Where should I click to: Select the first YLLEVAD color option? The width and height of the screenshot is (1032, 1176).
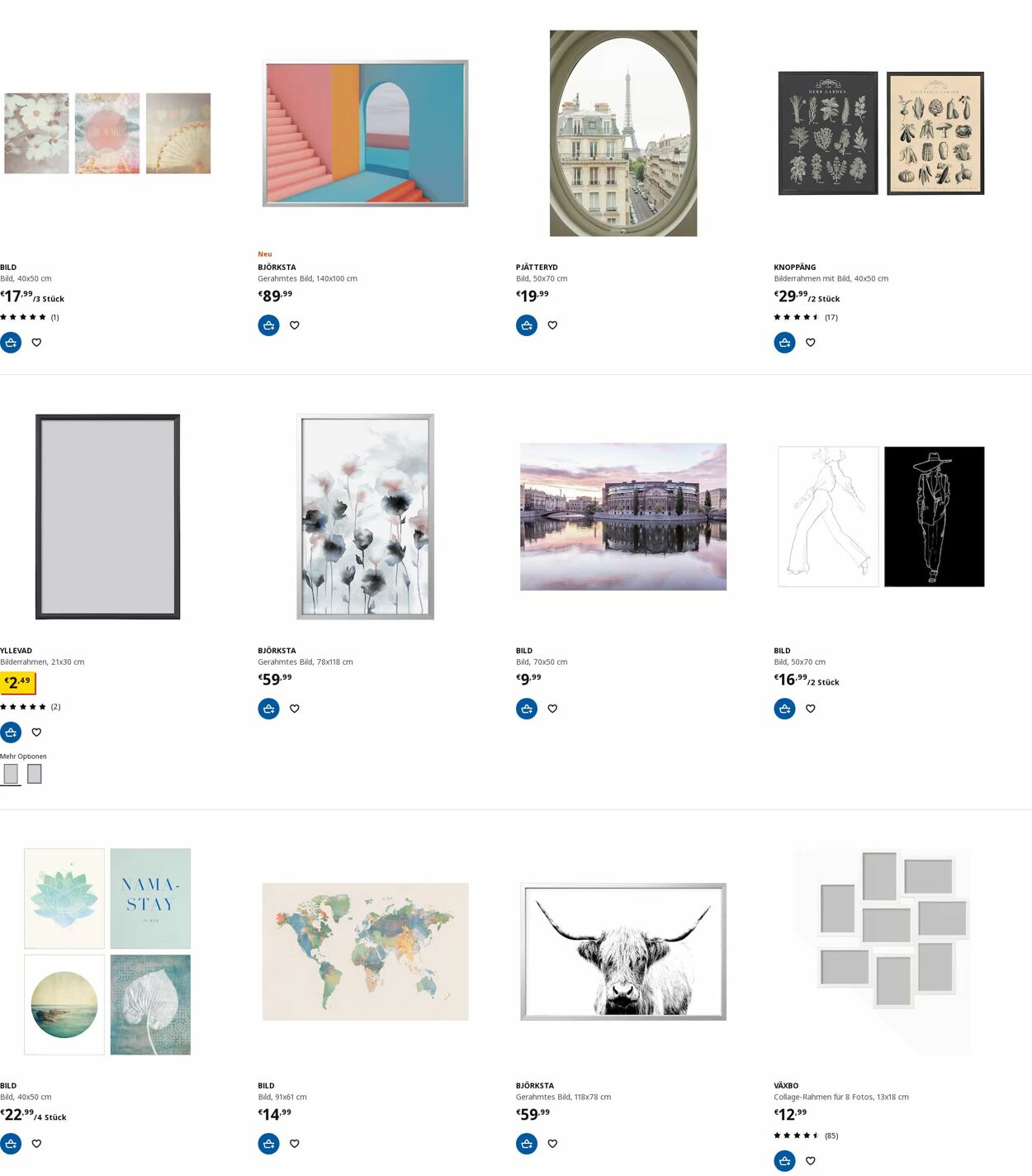tap(11, 774)
